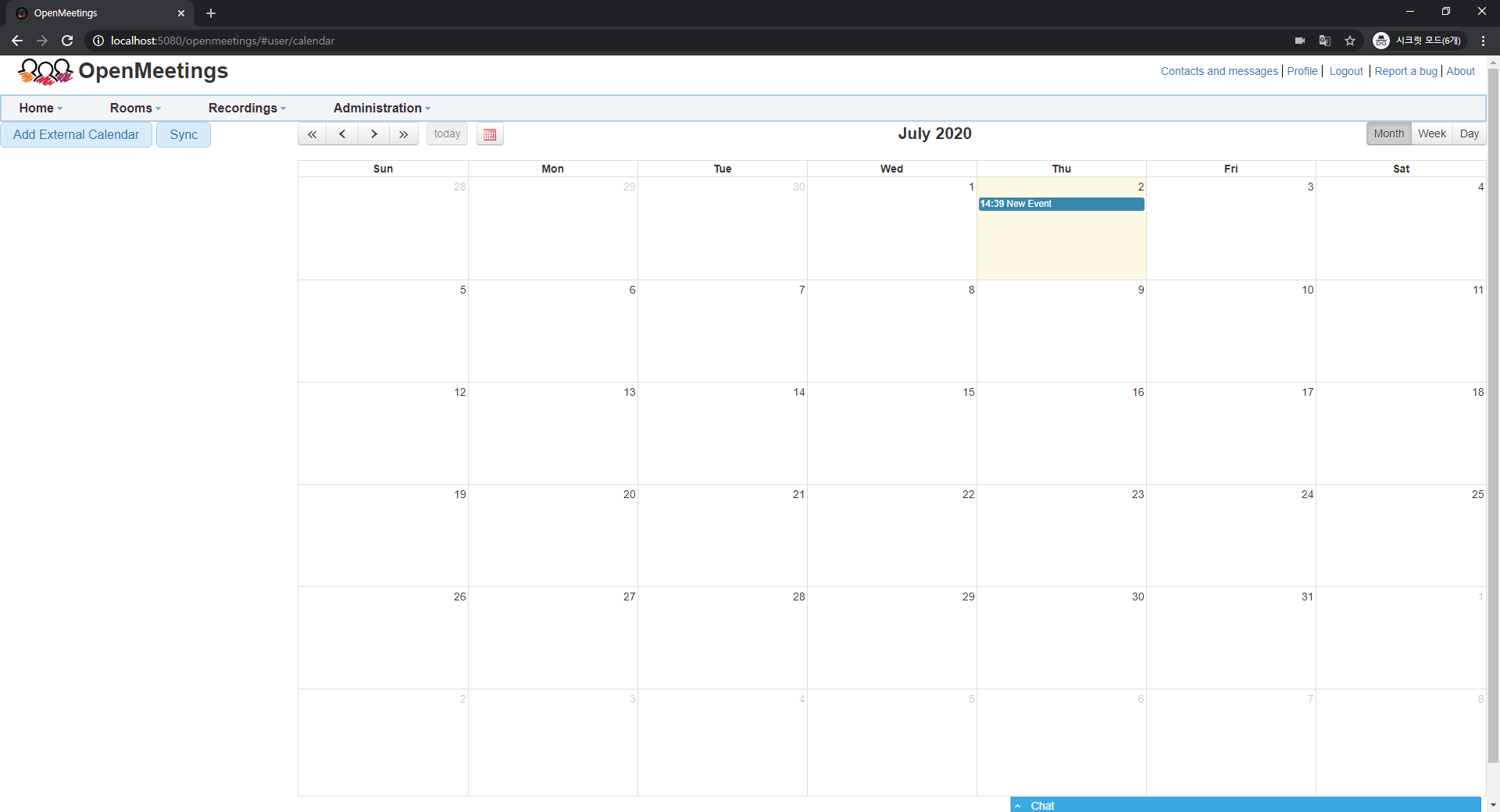Open the date picker calendar icon
The height and width of the screenshot is (812, 1500).
[x=490, y=134]
